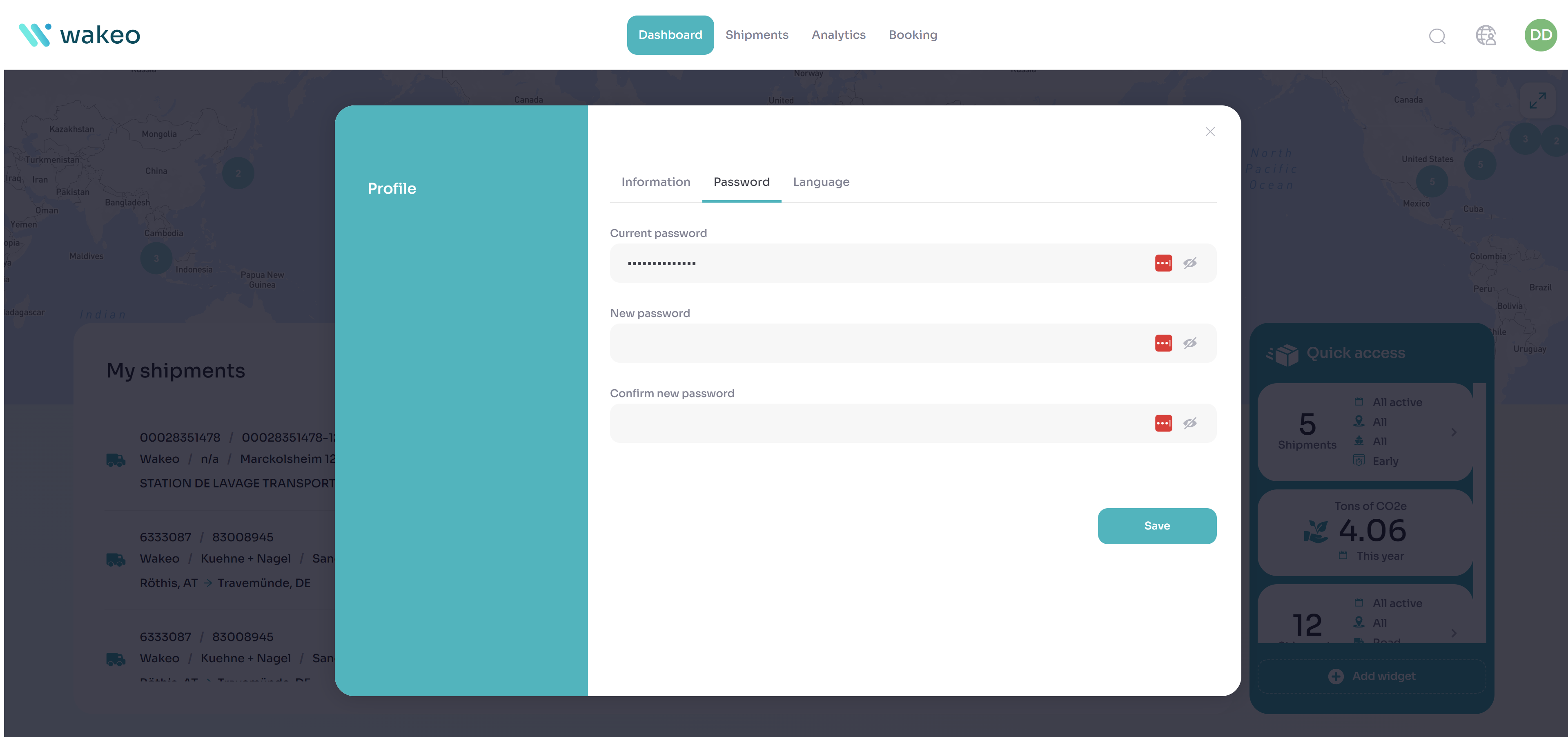Viewport: 1568px width, 737px height.
Task: Click password manager icon in New password field
Action: [x=1163, y=343]
